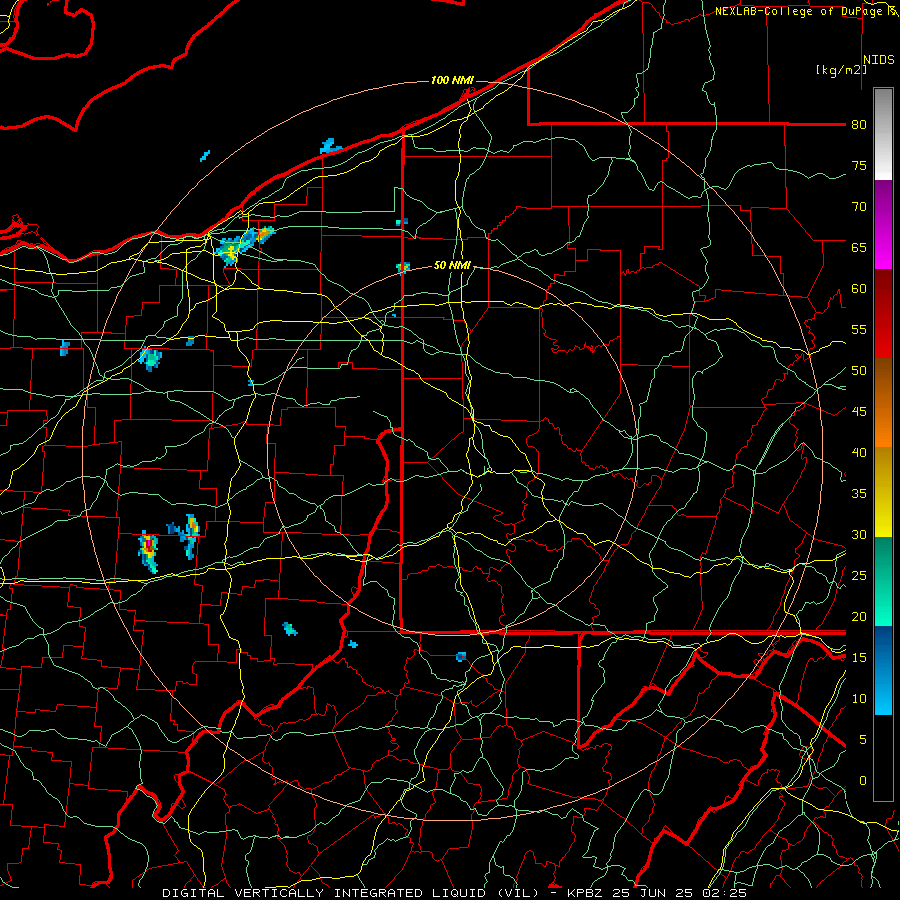
Task: Click the 65 value on the VIL scale
Action: coord(859,247)
